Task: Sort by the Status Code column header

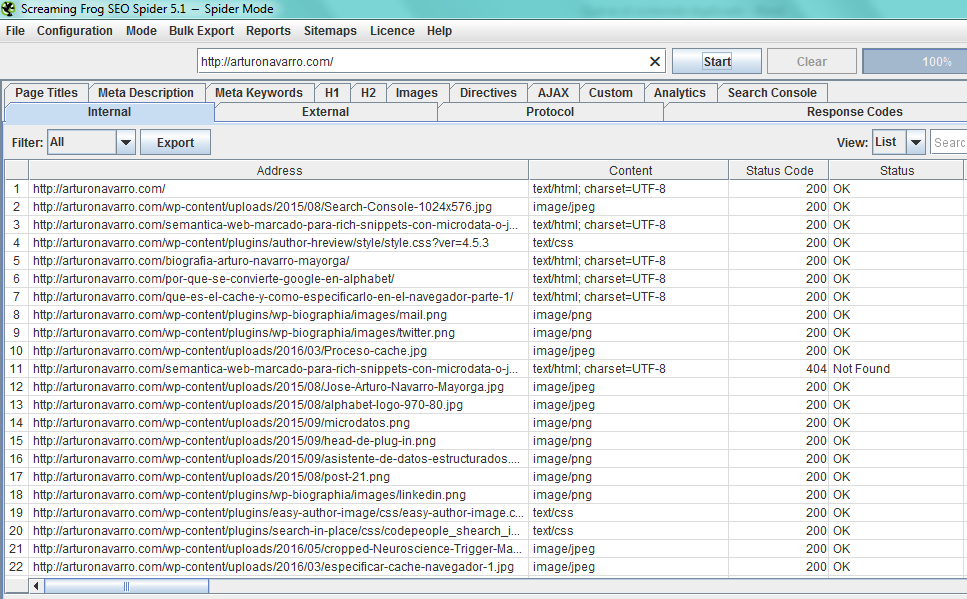Action: 779,170
